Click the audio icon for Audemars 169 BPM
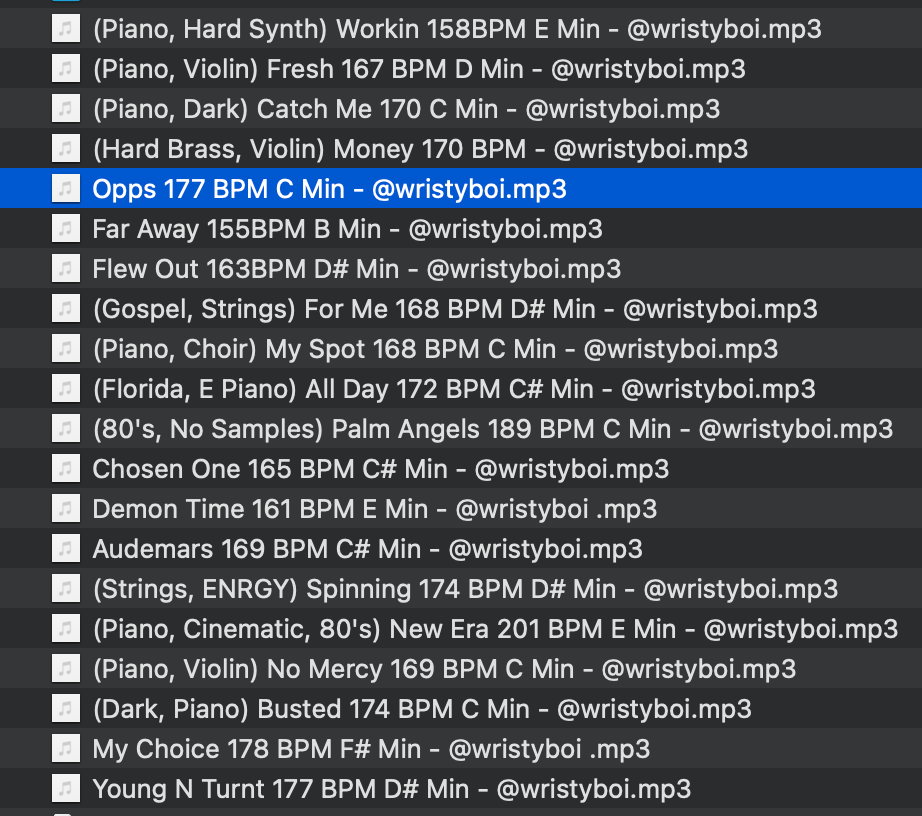Screen dimensions: 922x816 (65, 549)
